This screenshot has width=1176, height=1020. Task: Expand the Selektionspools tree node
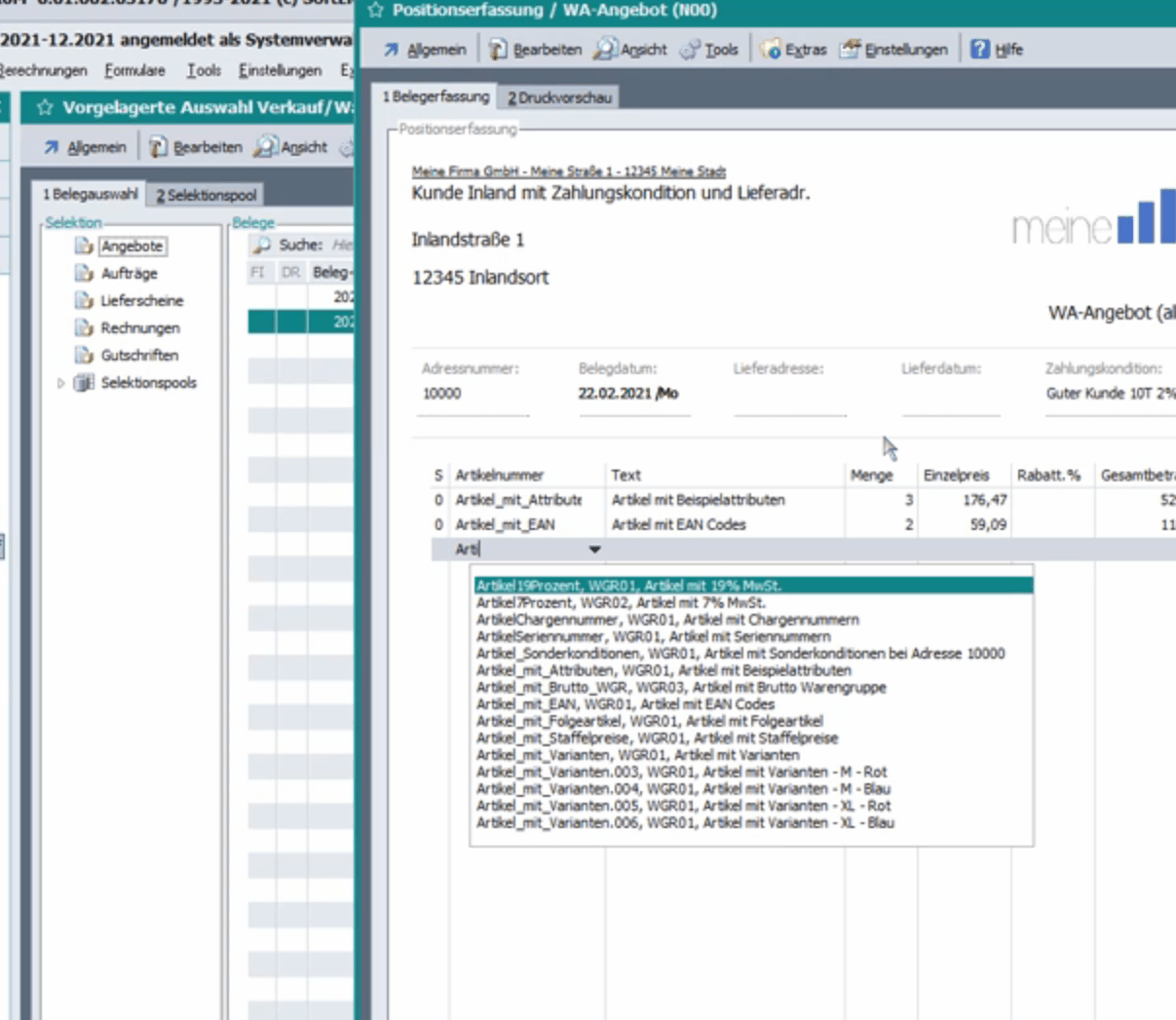[60, 383]
